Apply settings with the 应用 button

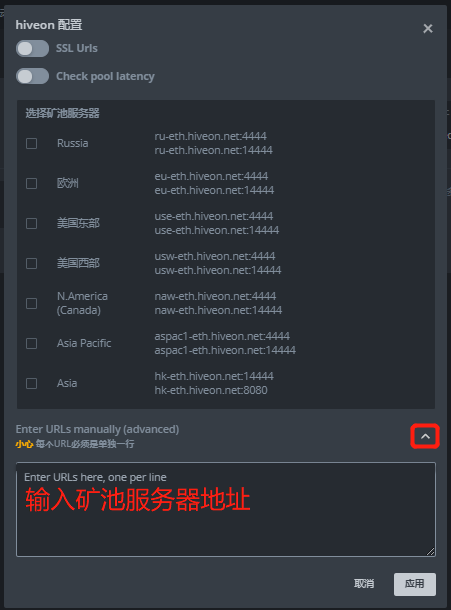tap(414, 584)
